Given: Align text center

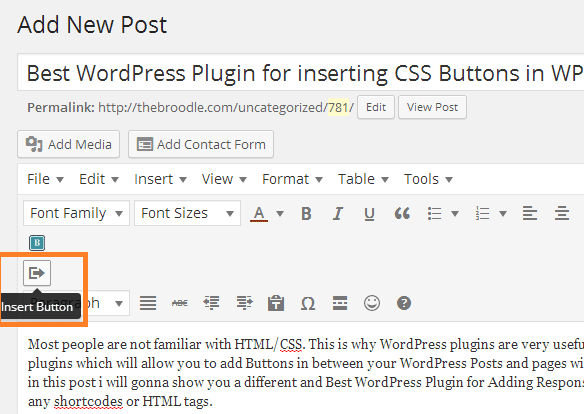Looking at the screenshot, I should click(x=562, y=214).
